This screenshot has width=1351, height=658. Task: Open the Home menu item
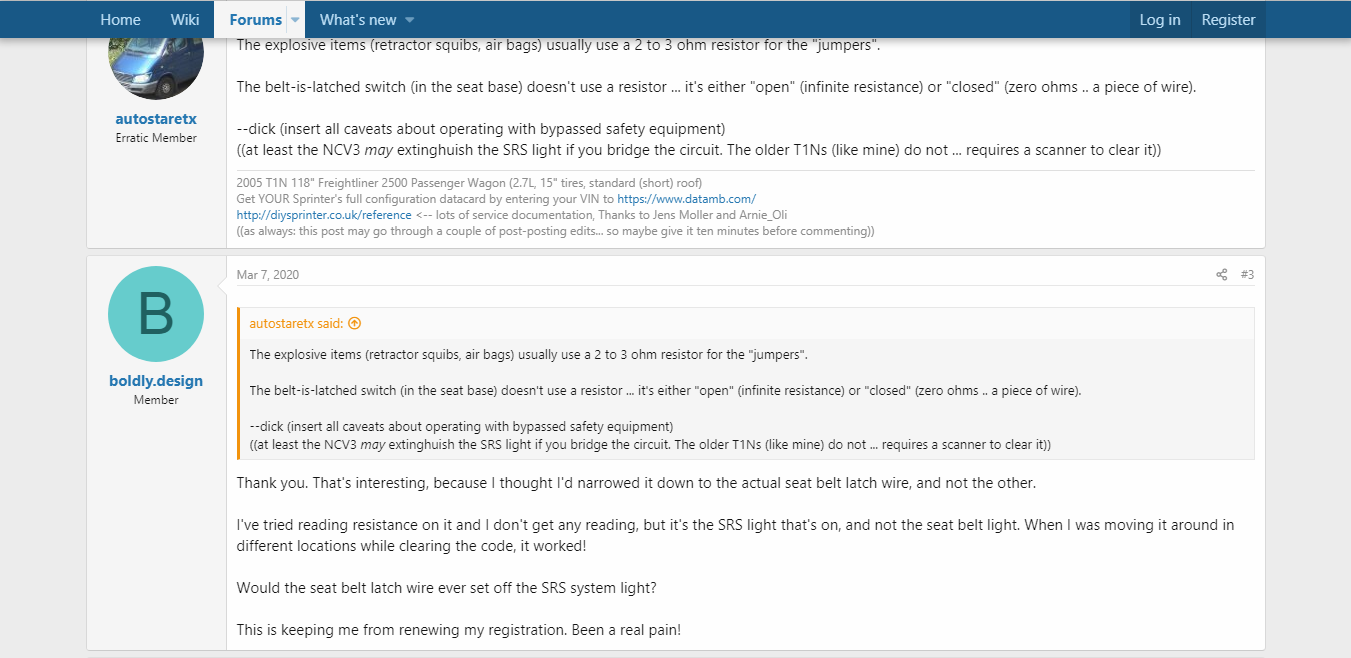point(120,20)
